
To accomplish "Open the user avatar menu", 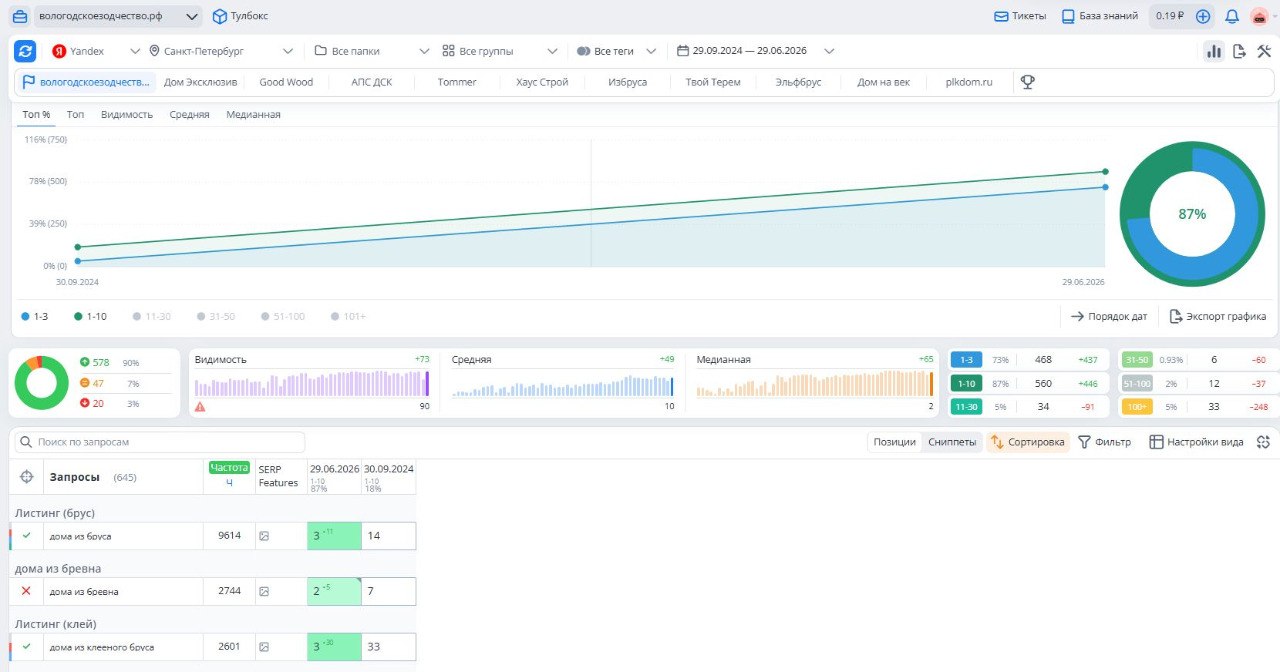I will point(1260,16).
